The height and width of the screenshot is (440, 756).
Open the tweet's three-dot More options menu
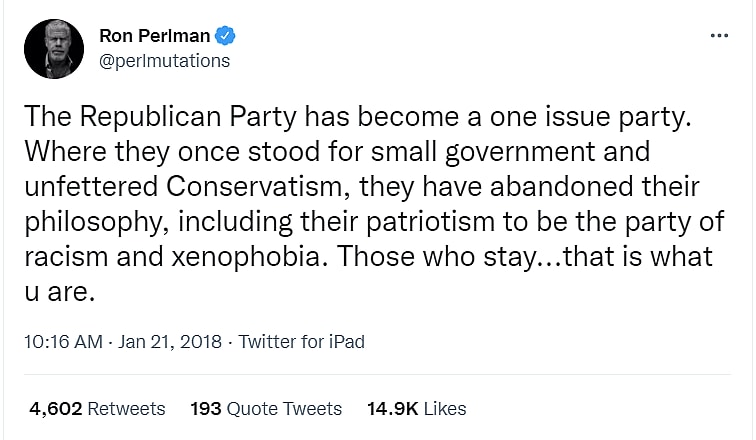pos(719,35)
